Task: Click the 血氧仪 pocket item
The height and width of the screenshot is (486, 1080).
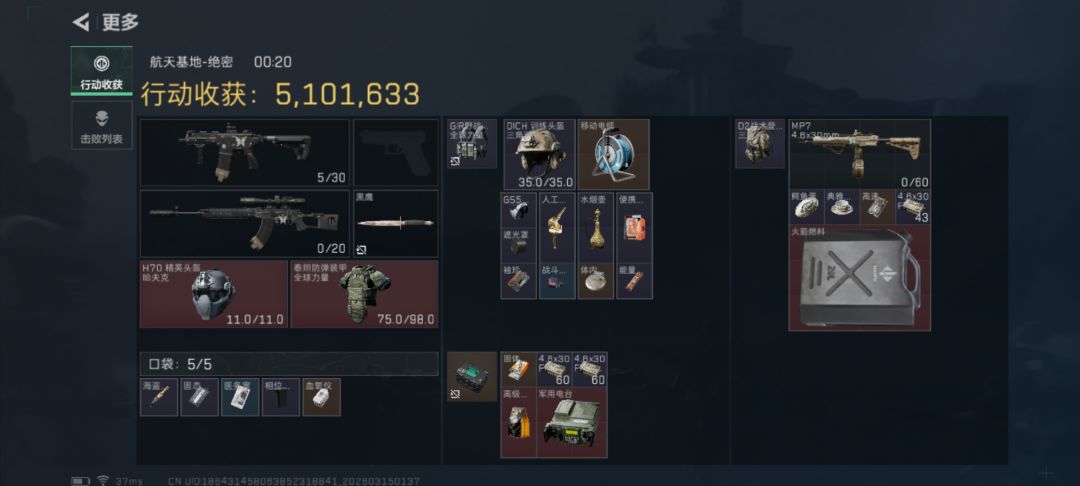Action: (x=322, y=397)
